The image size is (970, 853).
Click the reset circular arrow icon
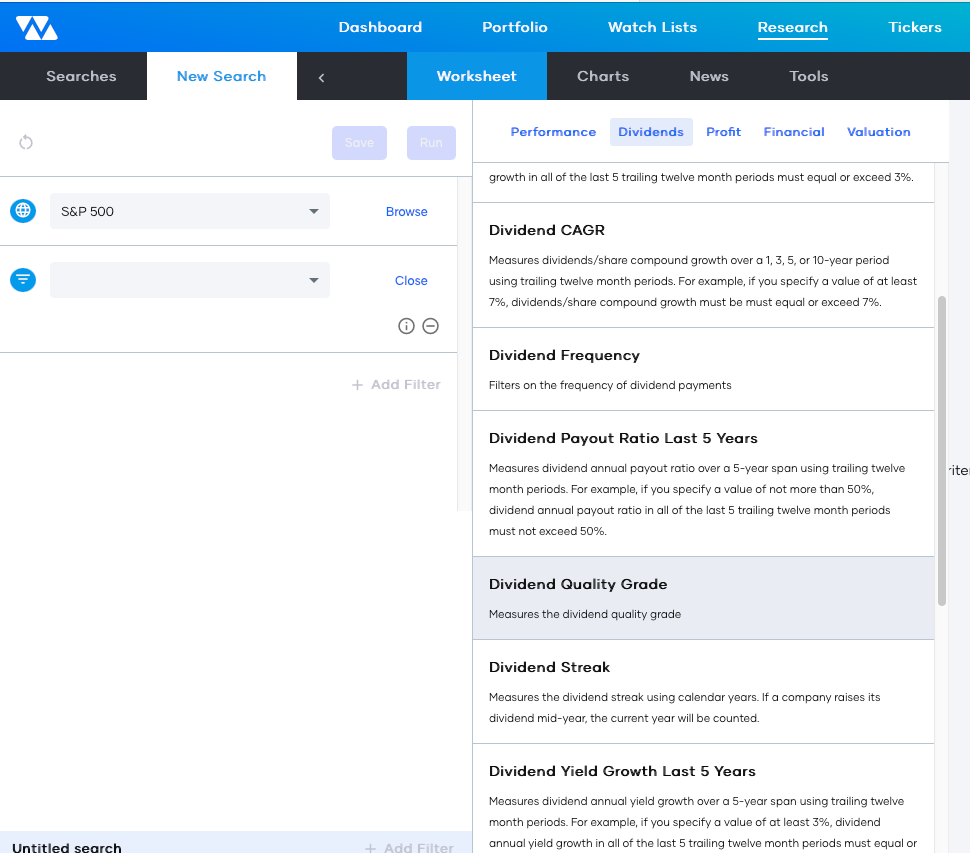pos(26,142)
